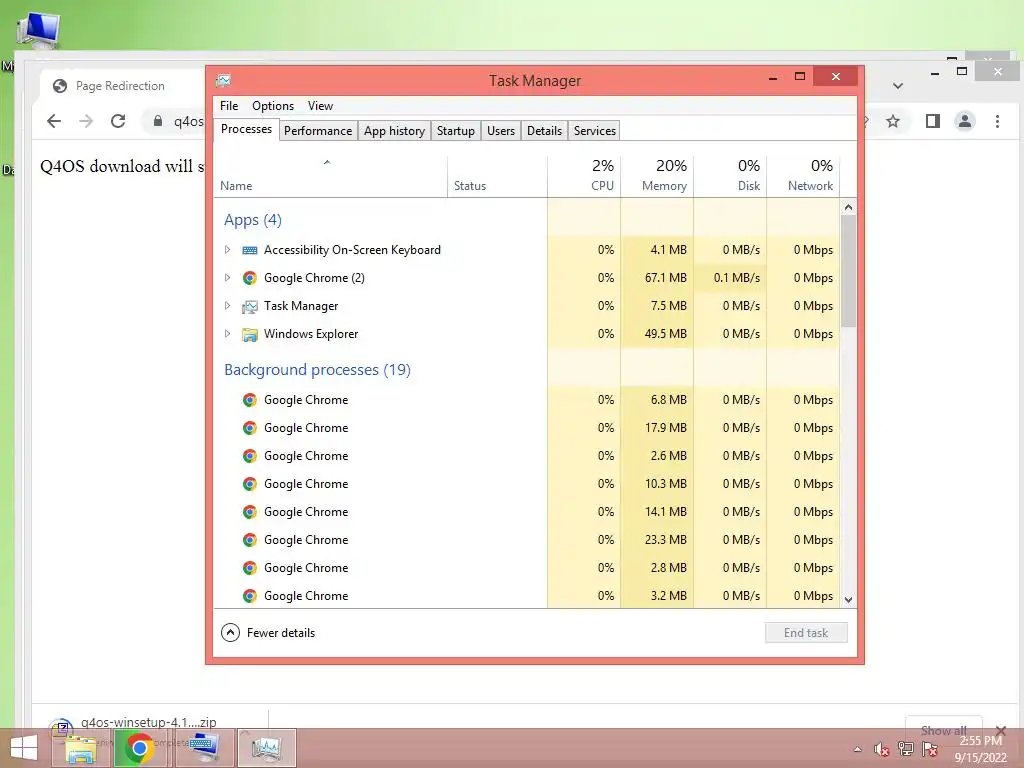Select the Chrome background process using 23.3 MB

[526, 540]
